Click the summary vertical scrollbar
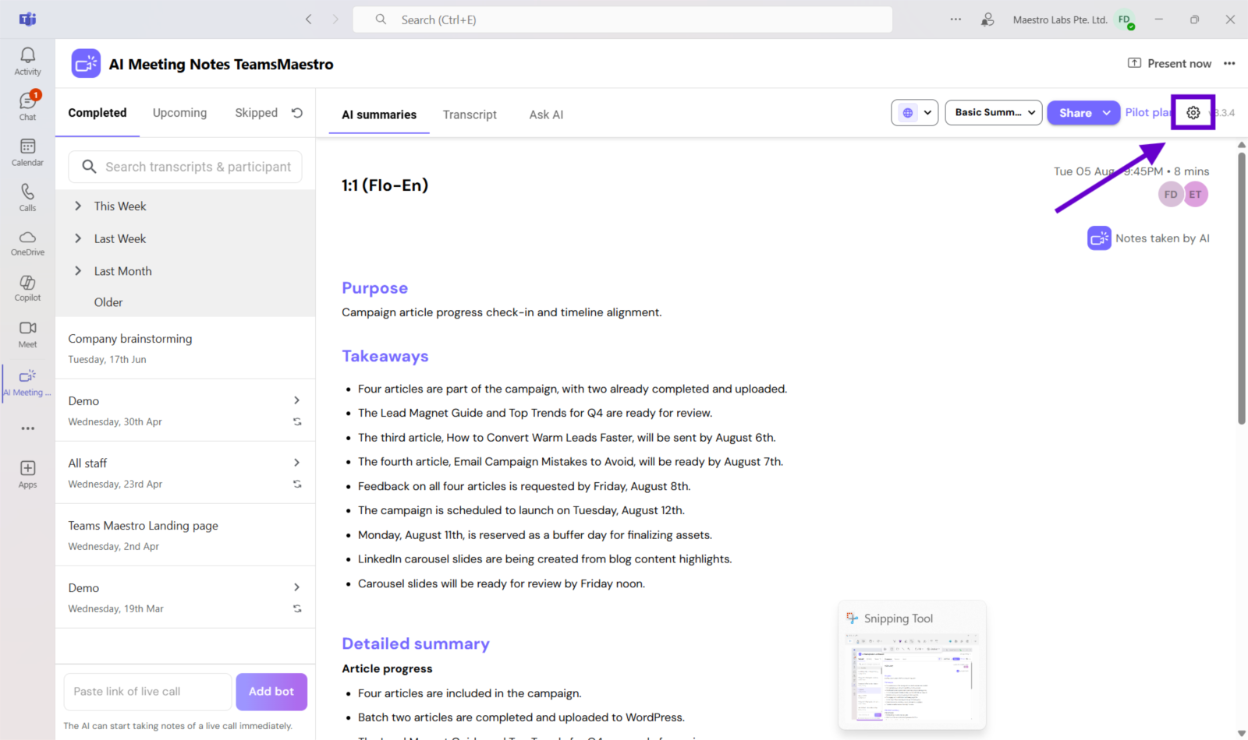Image resolution: width=1248 pixels, height=740 pixels. 1241,287
